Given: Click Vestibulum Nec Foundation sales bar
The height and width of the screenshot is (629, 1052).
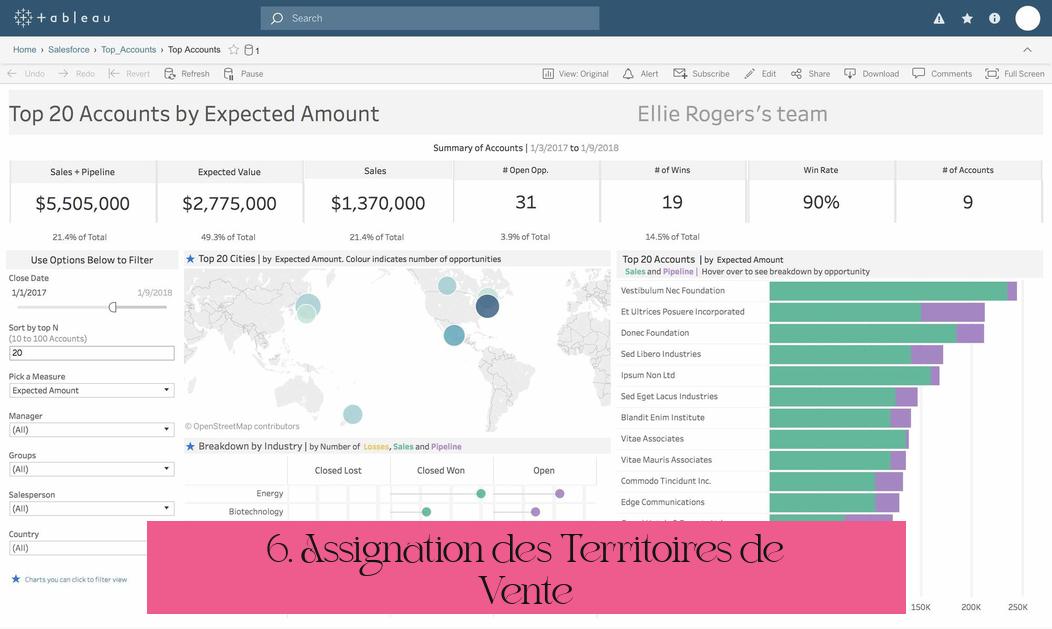Looking at the screenshot, I should pos(888,291).
